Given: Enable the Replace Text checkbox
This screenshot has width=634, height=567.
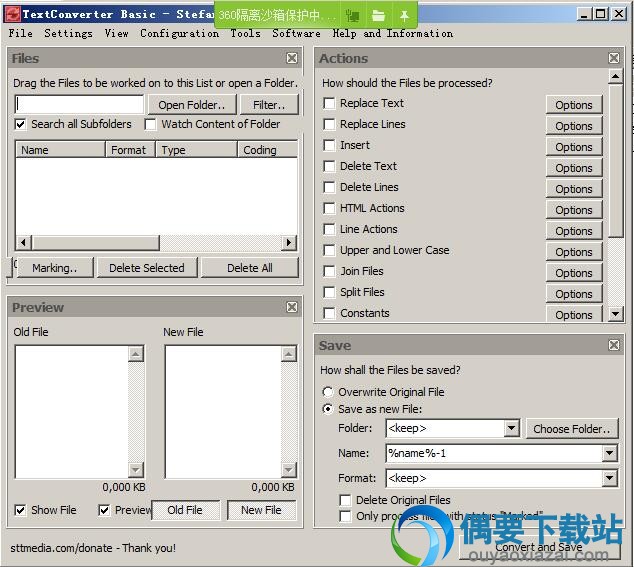Looking at the screenshot, I should click(329, 104).
